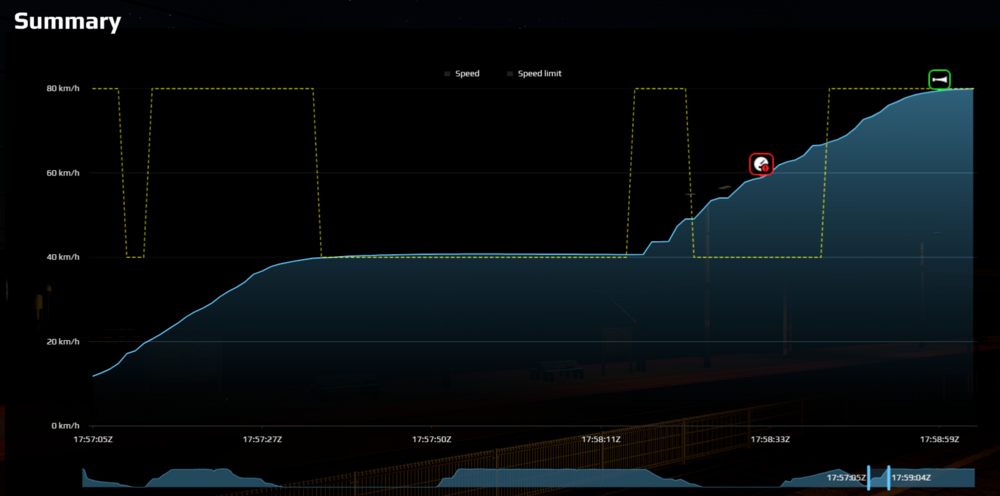The image size is (1000, 496).
Task: Click the 17:57:27Z label on the time axis
Action: pyautogui.click(x=262, y=438)
